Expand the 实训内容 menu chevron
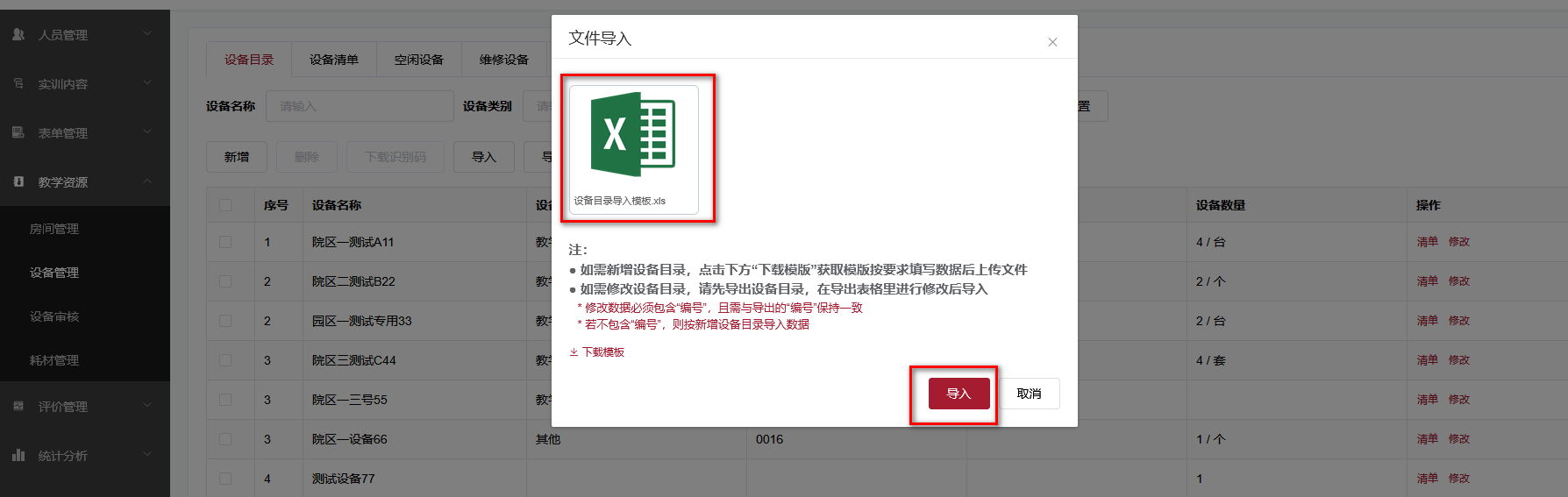The image size is (1568, 497). [147, 82]
